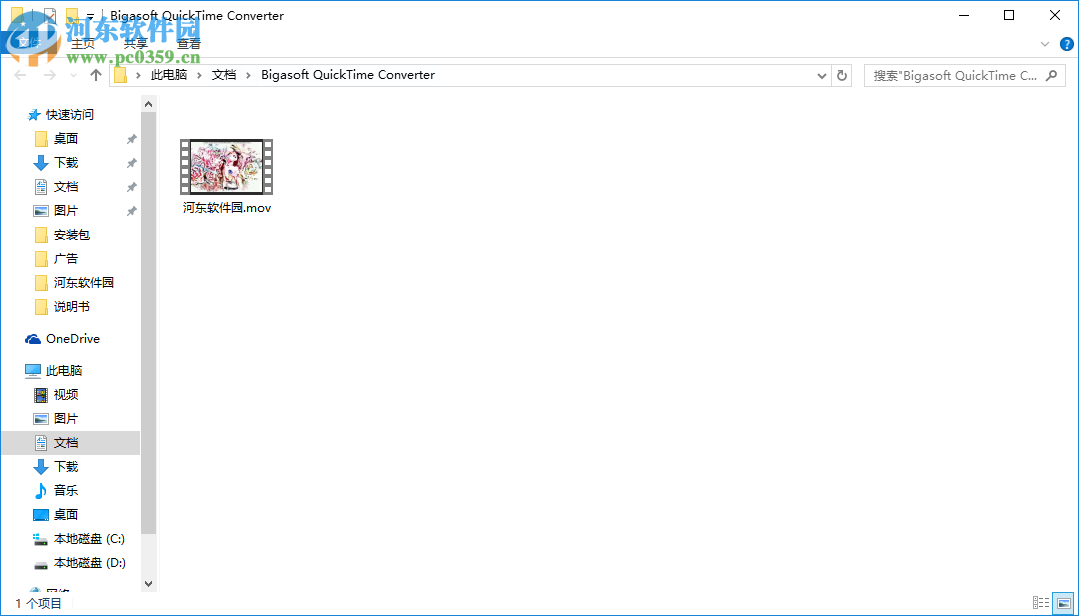Switch to details view on status bar
Screen dimensions: 1079x616
tap(1041, 603)
